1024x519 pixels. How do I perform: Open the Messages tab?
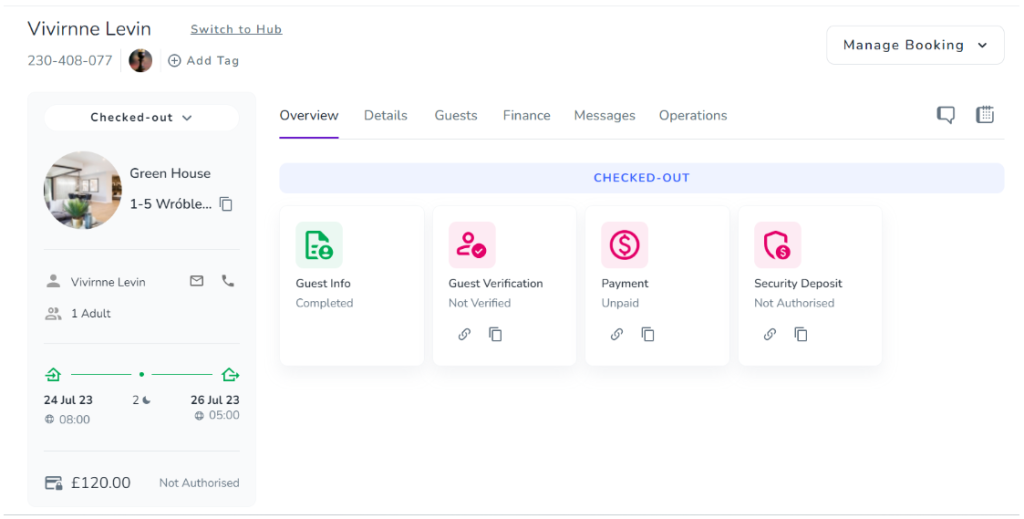click(x=604, y=115)
